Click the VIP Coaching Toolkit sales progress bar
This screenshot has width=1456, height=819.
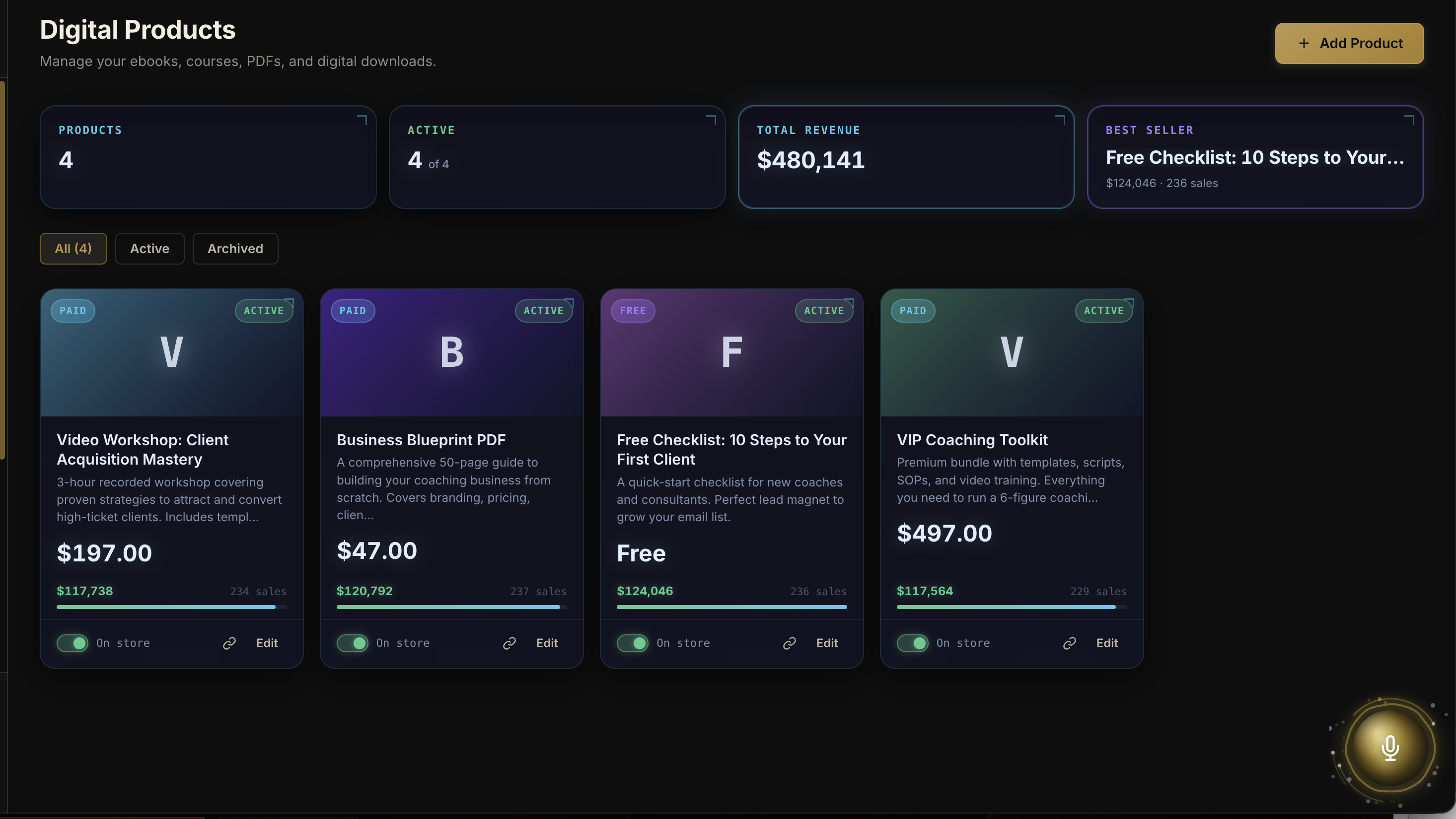click(x=1012, y=607)
